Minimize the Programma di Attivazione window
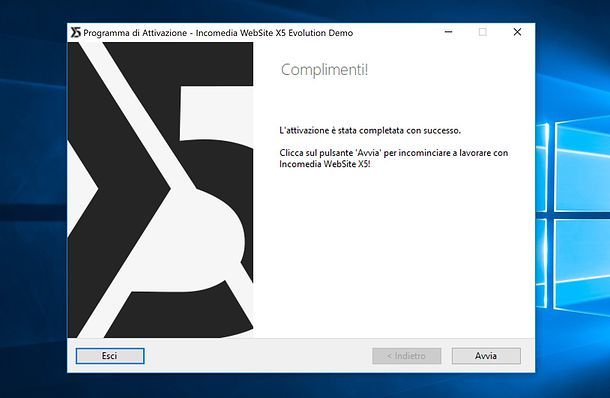 coord(449,32)
